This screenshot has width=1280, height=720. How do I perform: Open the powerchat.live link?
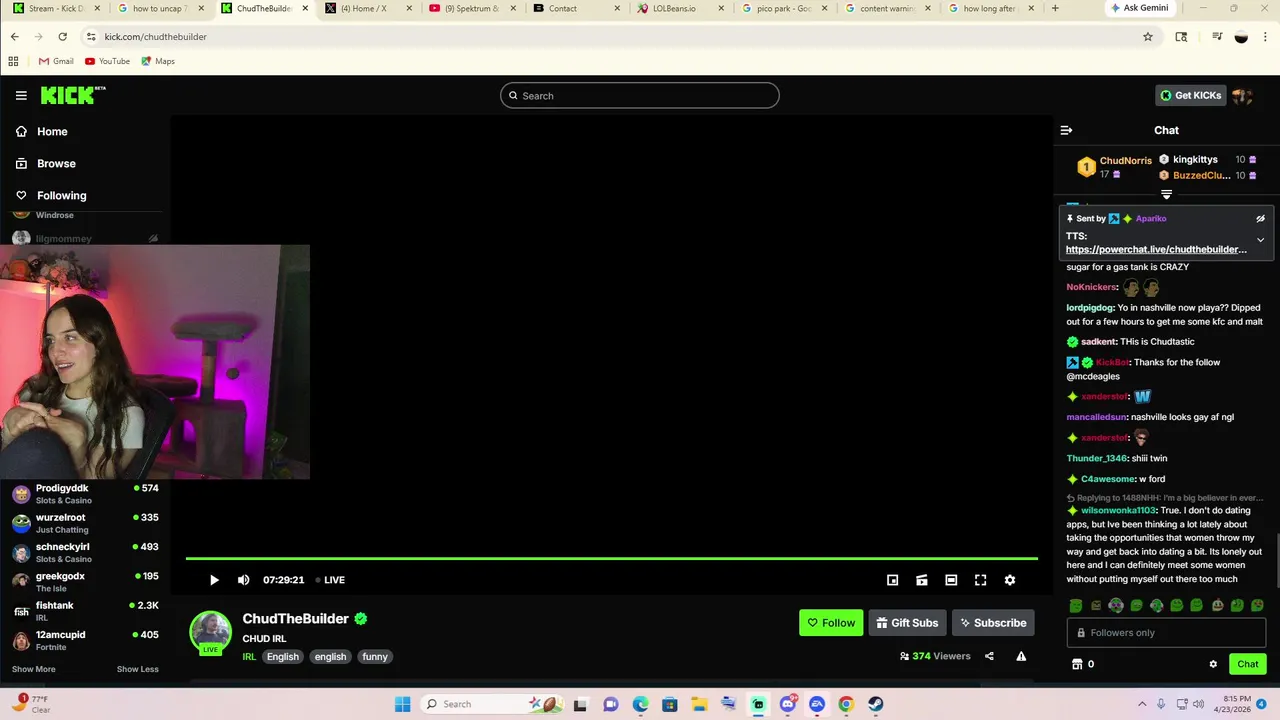click(x=1156, y=249)
